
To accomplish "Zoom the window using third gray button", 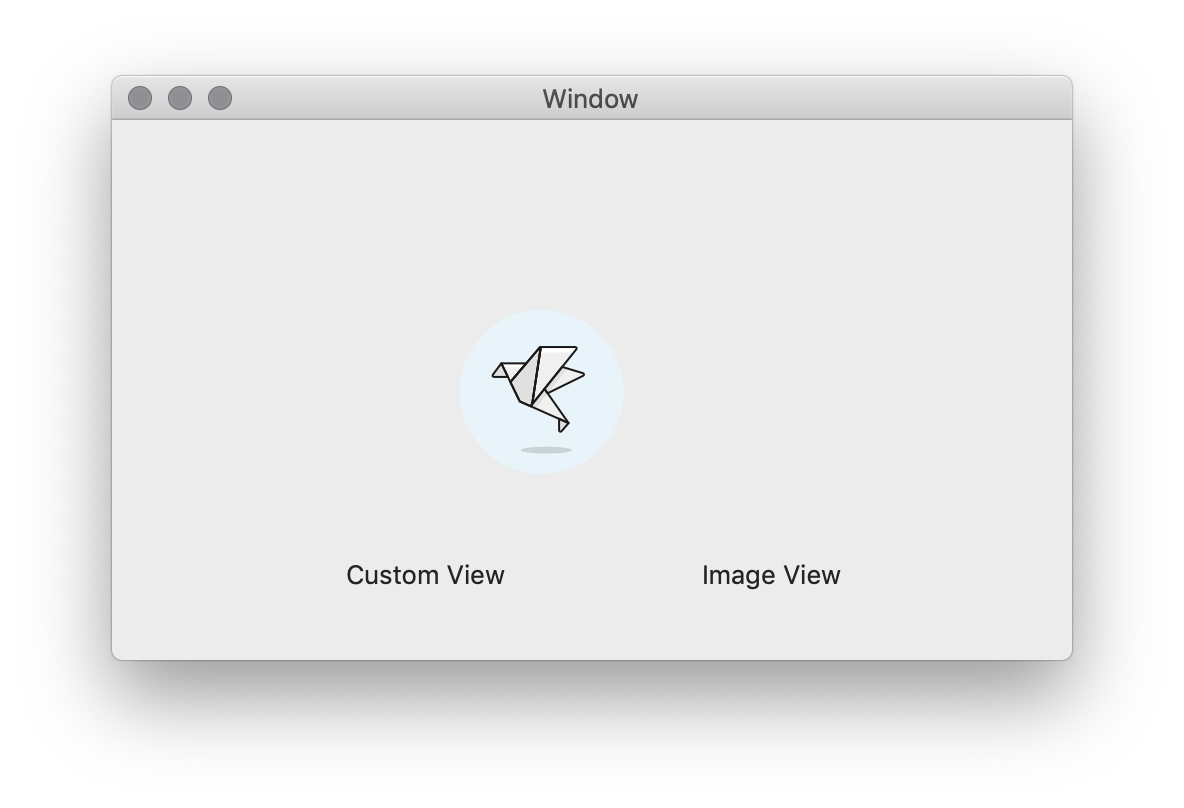I will 220,98.
